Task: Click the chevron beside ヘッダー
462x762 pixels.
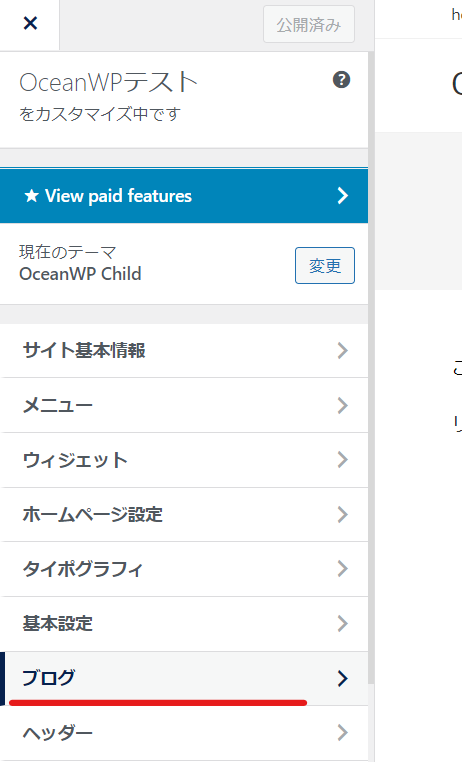Action: click(x=343, y=733)
